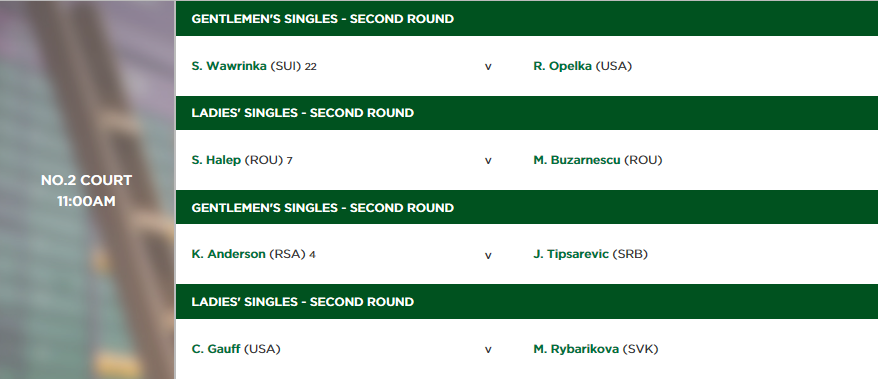The height and width of the screenshot is (379, 878).
Task: Select K. Anderson player name
Action: pyautogui.click(x=228, y=254)
